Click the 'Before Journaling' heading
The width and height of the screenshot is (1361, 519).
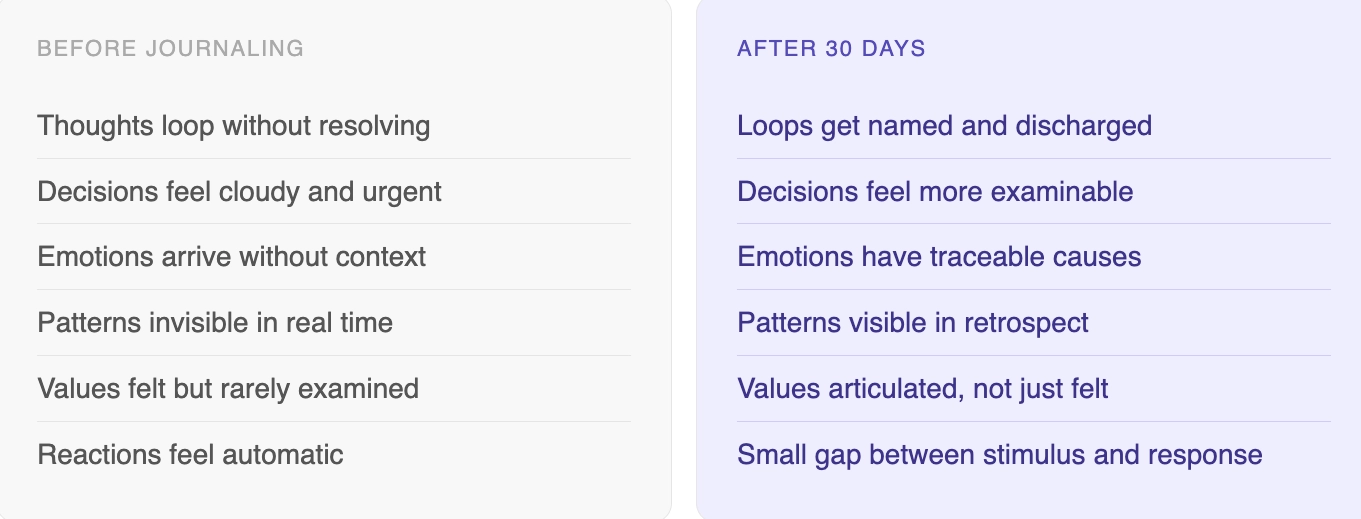(x=170, y=48)
